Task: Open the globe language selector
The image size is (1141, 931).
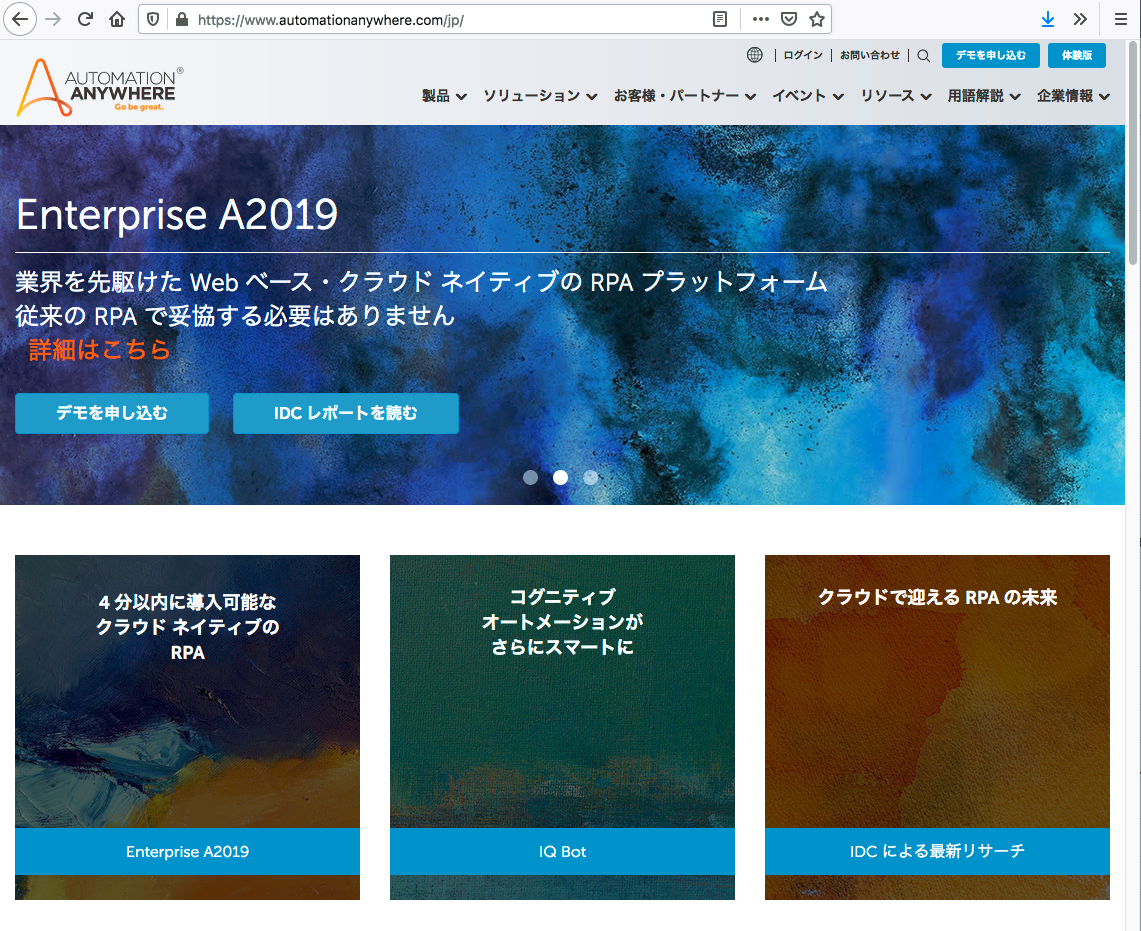Action: pos(755,55)
